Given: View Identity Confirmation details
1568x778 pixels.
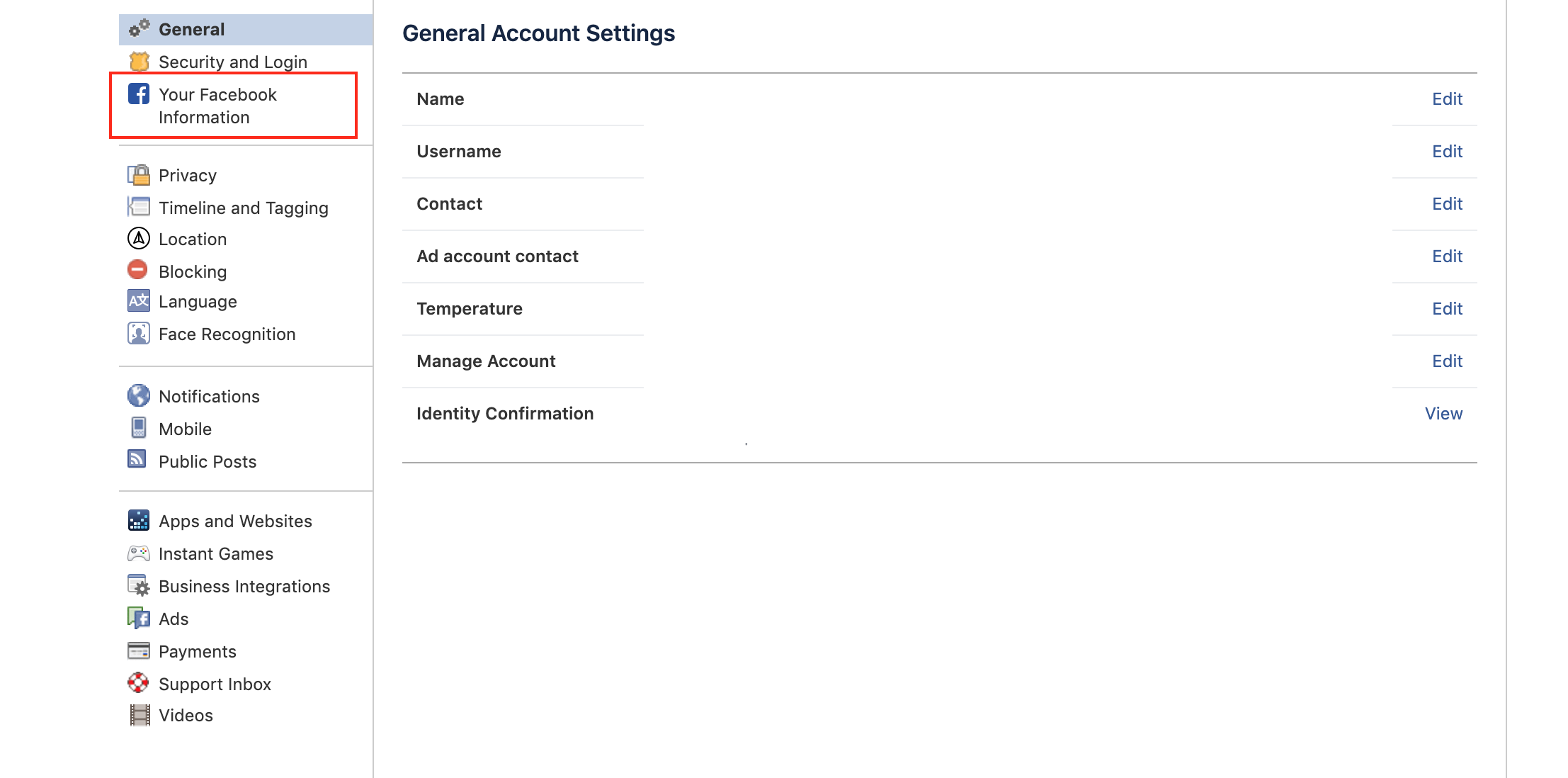Looking at the screenshot, I should 1443,413.
